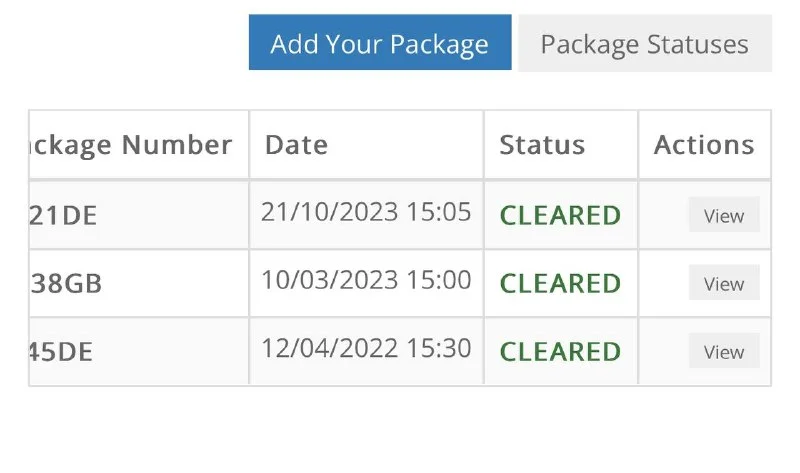Click CLEARED status in the 38GB row

(x=560, y=284)
